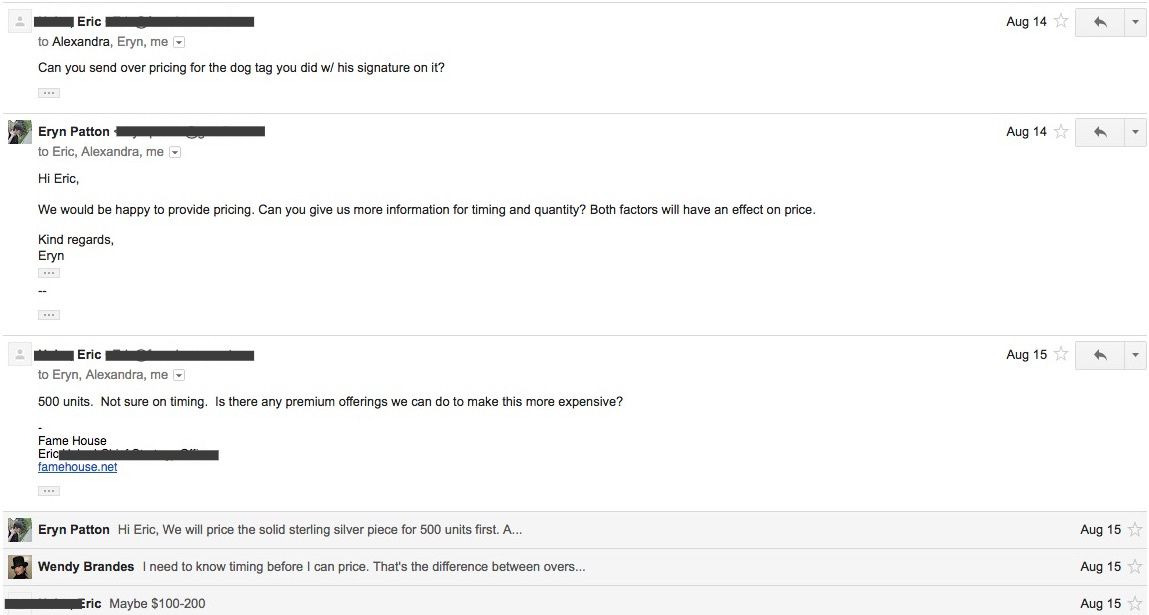
Task: Expand Wendy Brandes collapsed message
Action: coord(500,567)
